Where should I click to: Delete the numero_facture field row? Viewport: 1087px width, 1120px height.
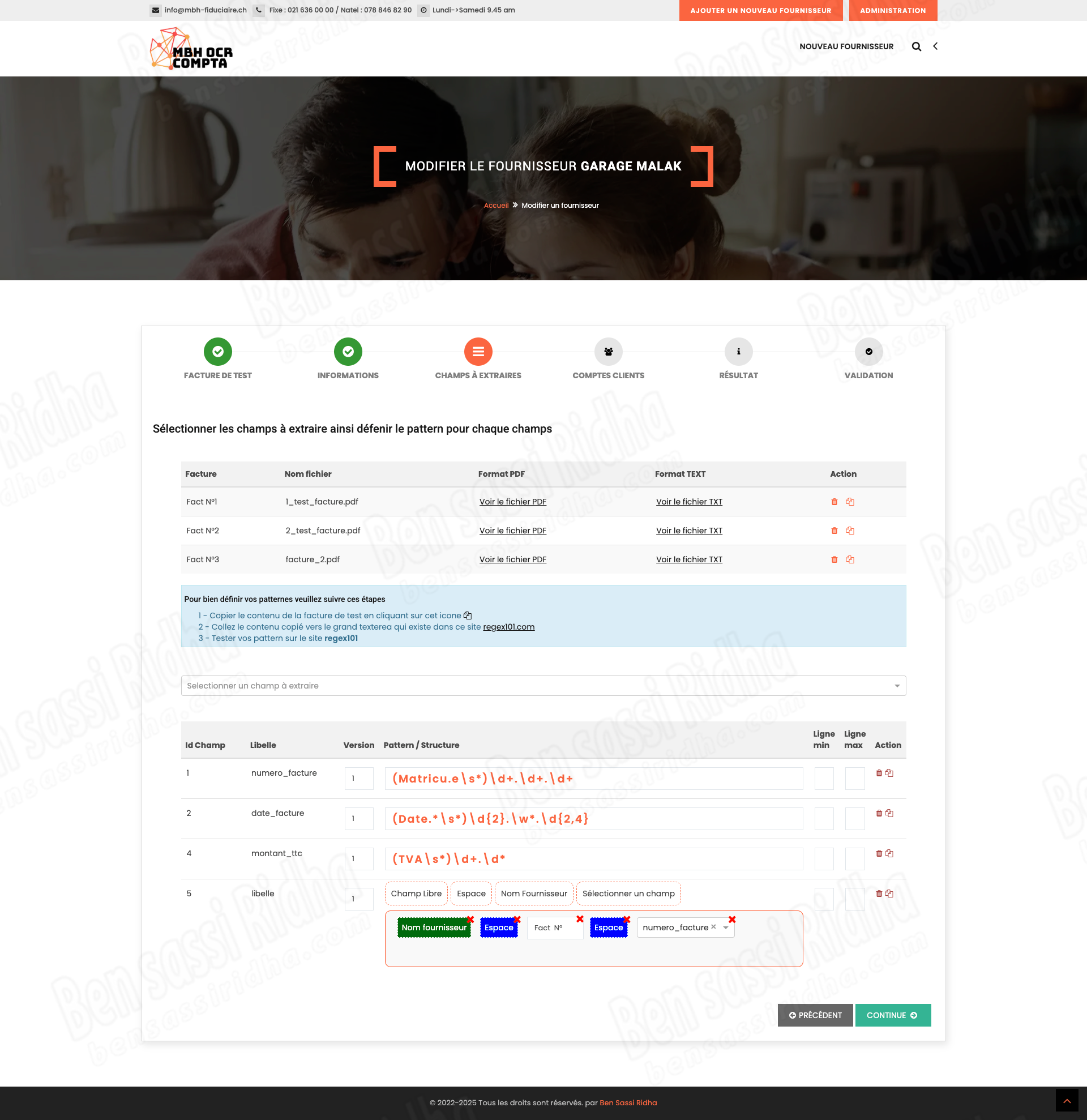coord(879,773)
